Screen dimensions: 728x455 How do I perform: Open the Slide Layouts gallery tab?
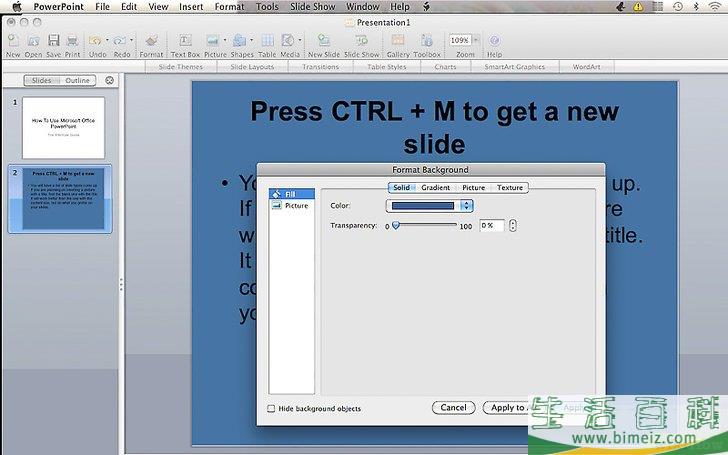point(252,67)
